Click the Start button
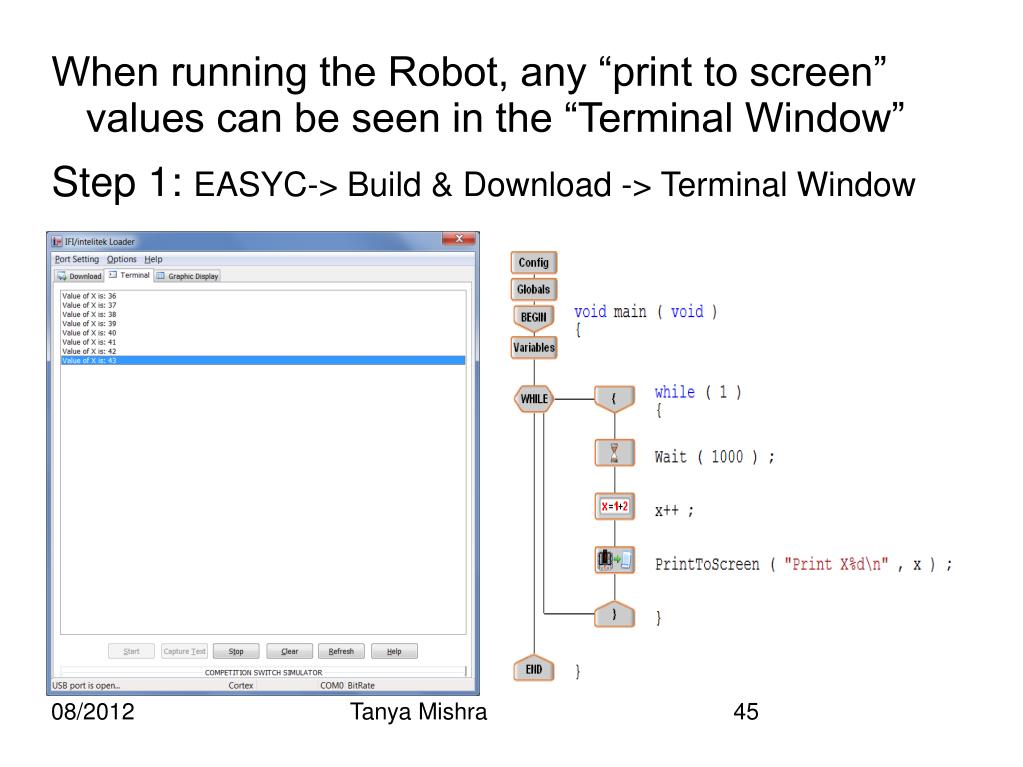This screenshot has width=1023, height=767. point(131,651)
